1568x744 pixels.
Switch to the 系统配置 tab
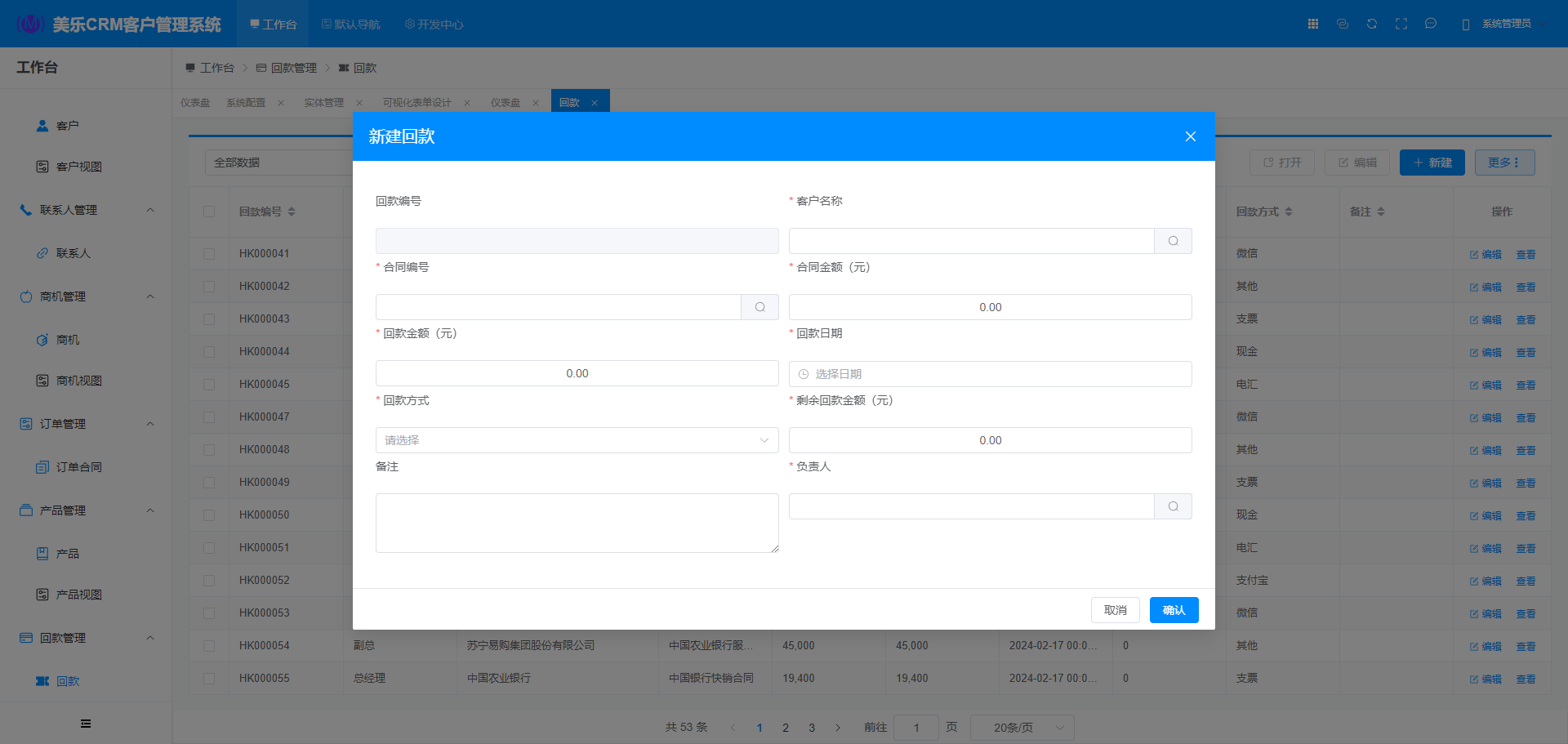pos(246,103)
